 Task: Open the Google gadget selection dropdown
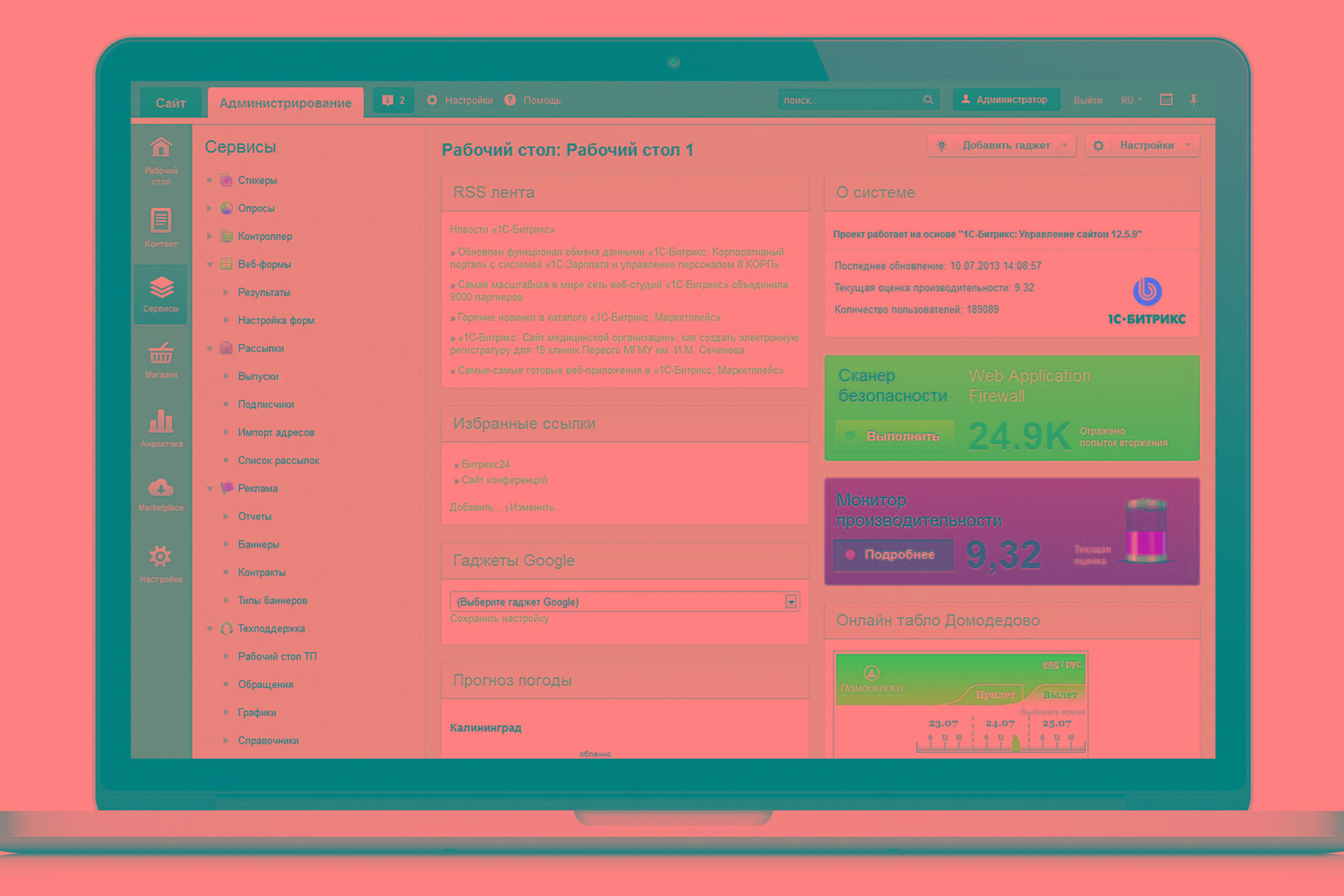pyautogui.click(x=791, y=601)
